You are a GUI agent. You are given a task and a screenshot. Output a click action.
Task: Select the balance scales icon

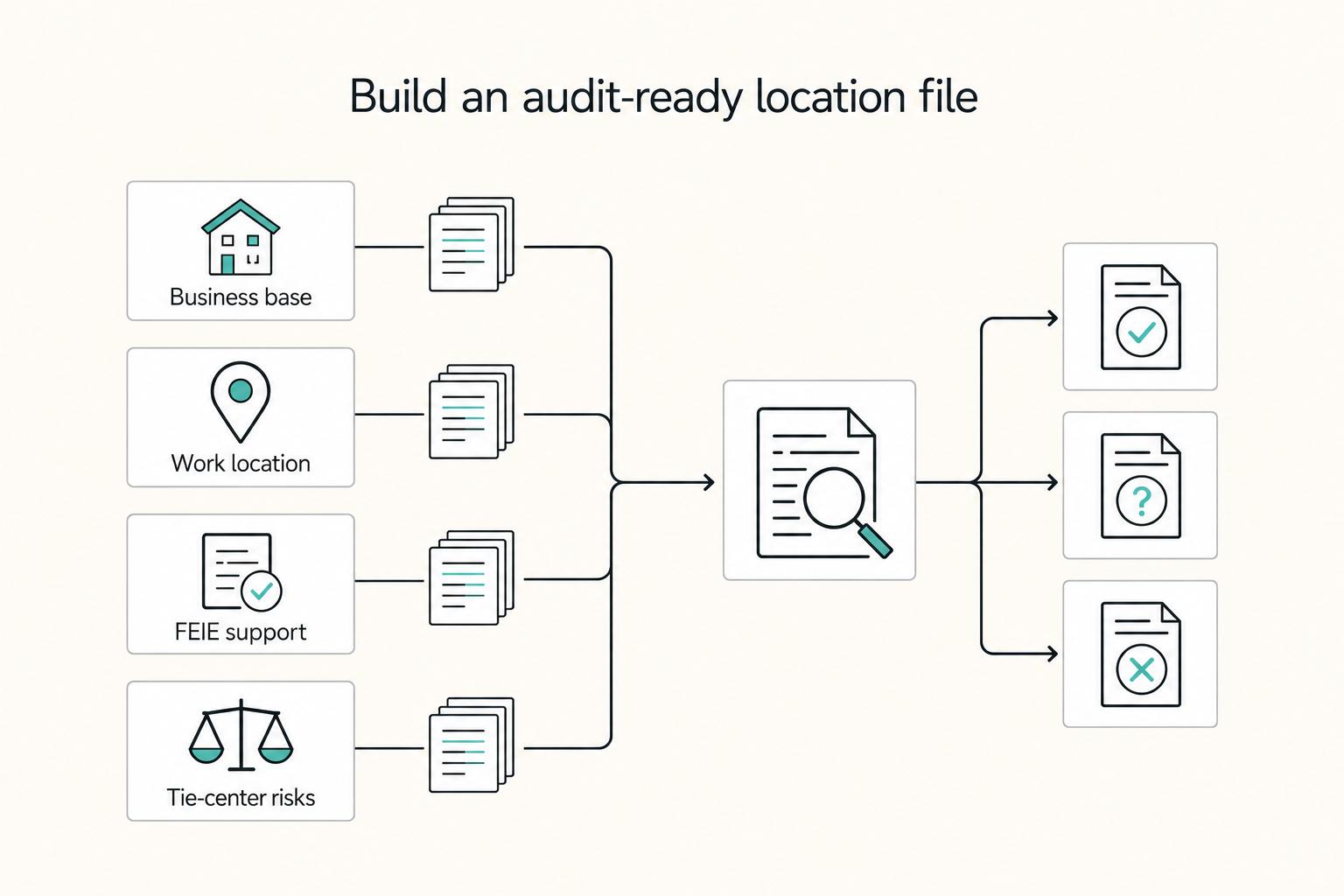tap(241, 735)
